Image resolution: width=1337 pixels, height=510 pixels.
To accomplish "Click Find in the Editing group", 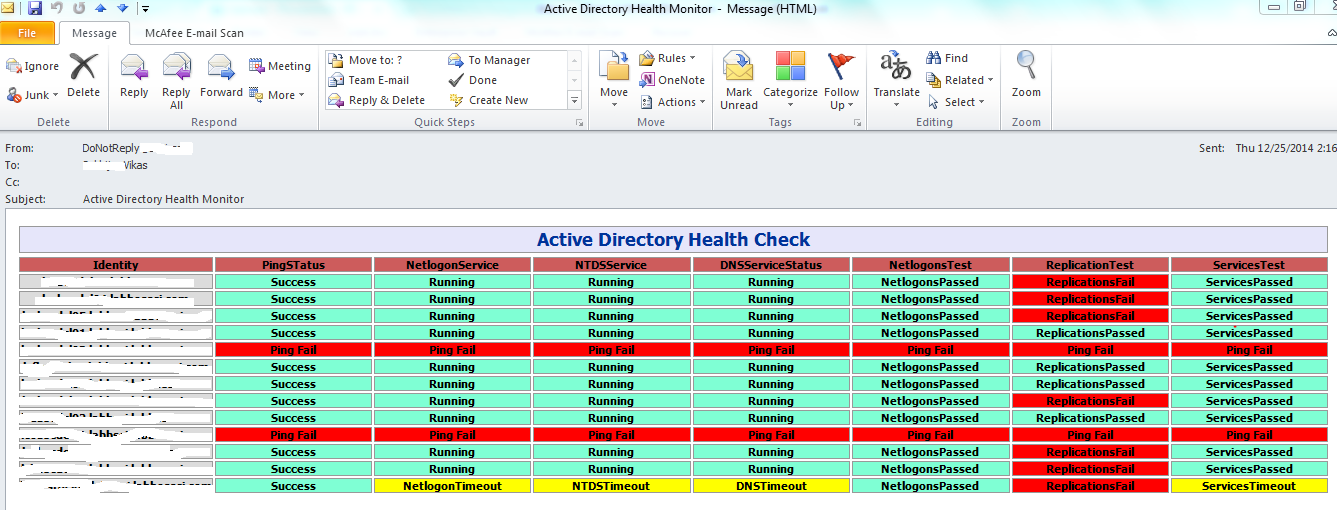I will pyautogui.click(x=947, y=58).
